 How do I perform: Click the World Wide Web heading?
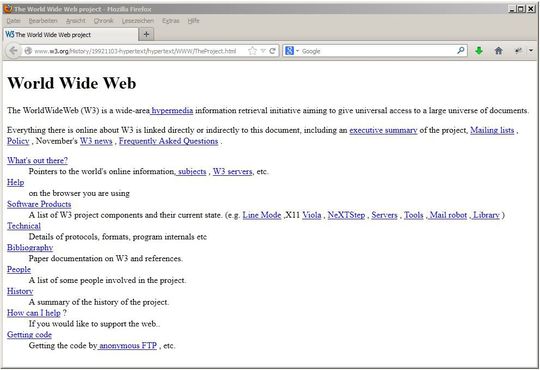[x=72, y=83]
